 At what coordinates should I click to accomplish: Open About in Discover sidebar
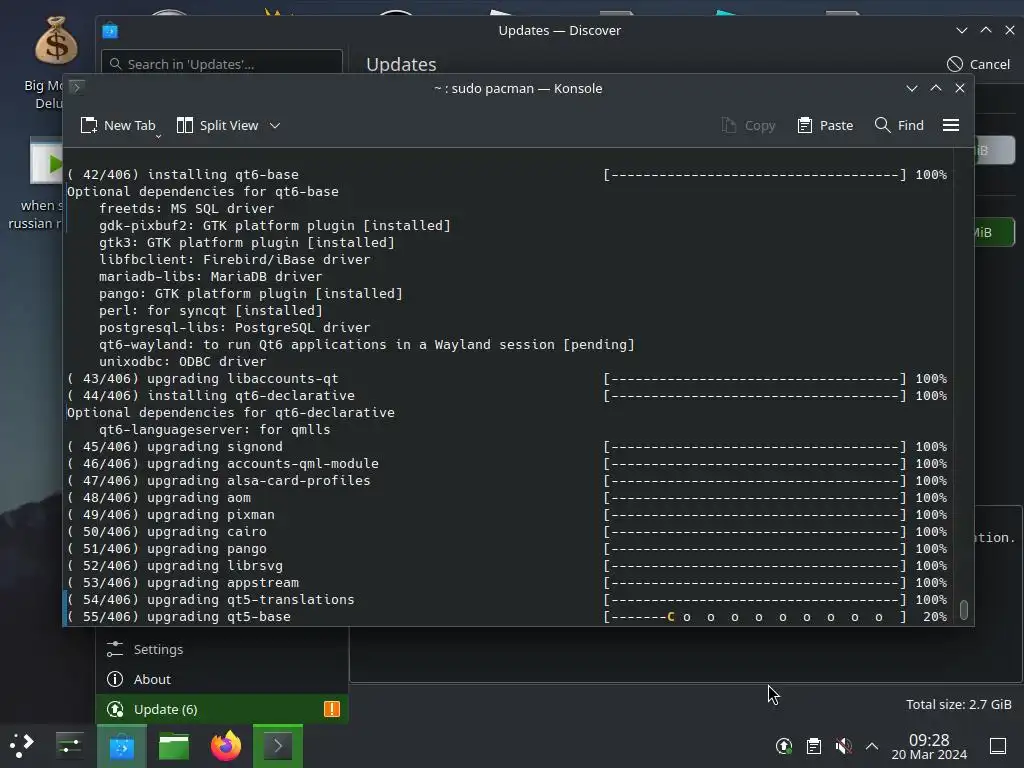pyautogui.click(x=222, y=679)
